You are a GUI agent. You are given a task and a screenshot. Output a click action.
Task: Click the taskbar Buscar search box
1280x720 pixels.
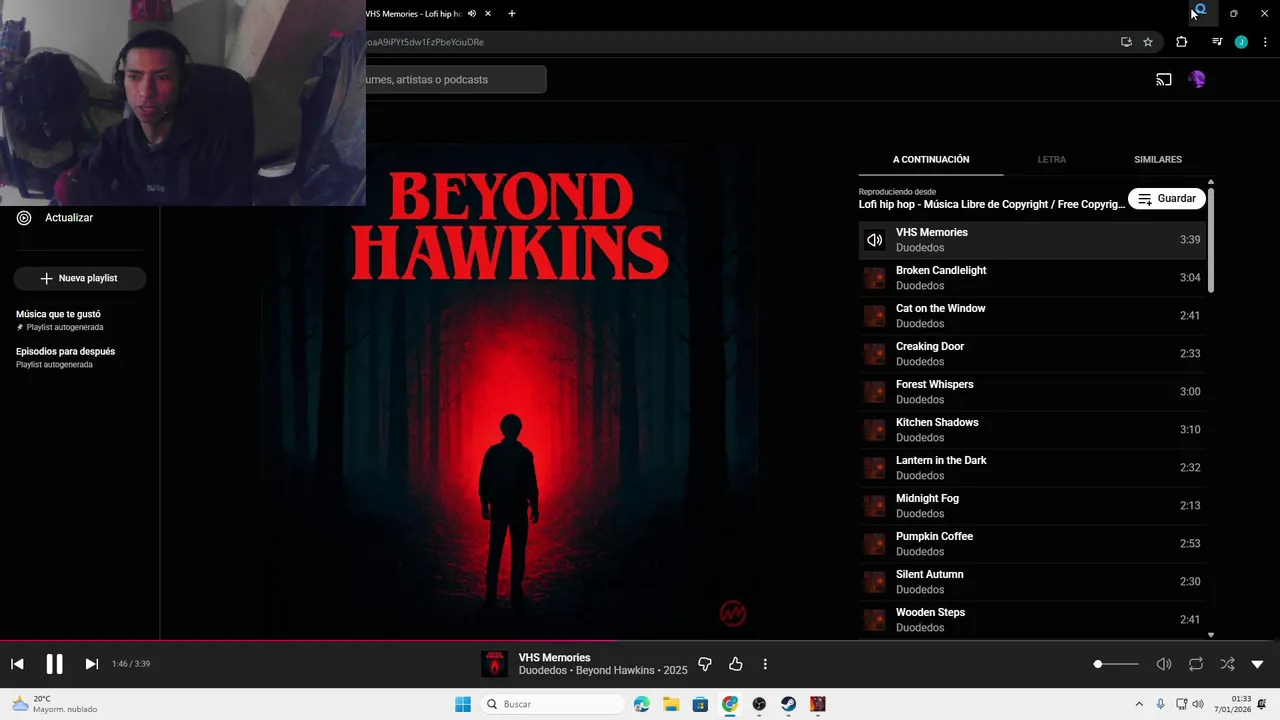pyautogui.click(x=553, y=704)
